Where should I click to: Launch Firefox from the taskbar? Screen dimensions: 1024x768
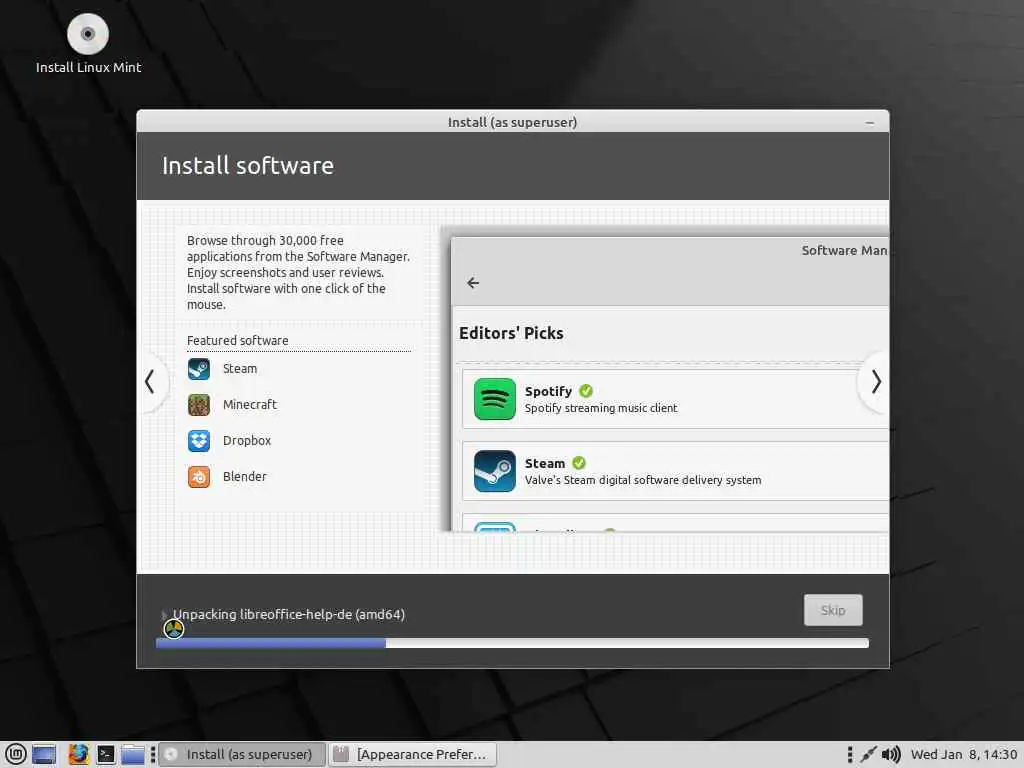78,754
